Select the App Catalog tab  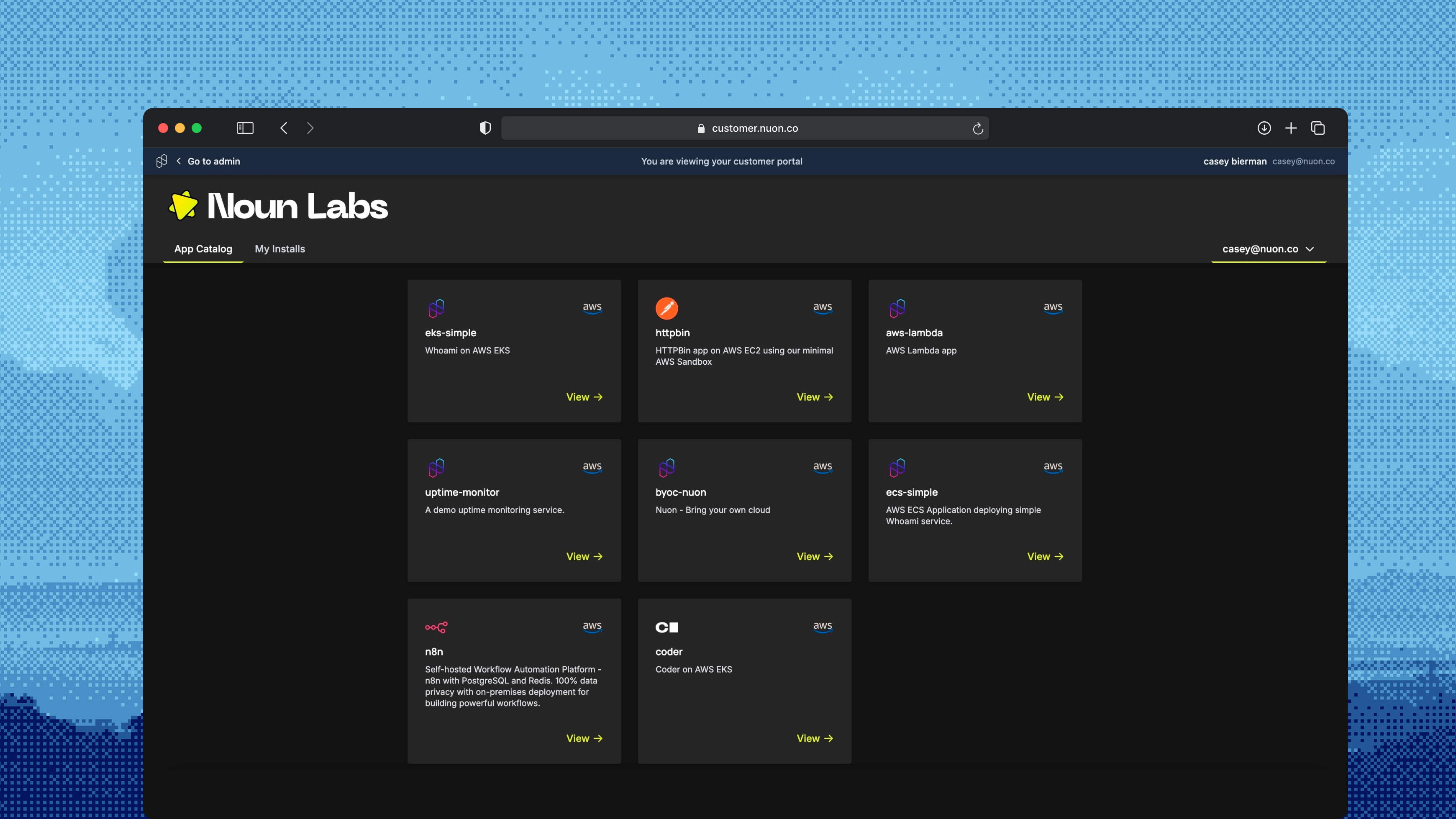pyautogui.click(x=203, y=249)
